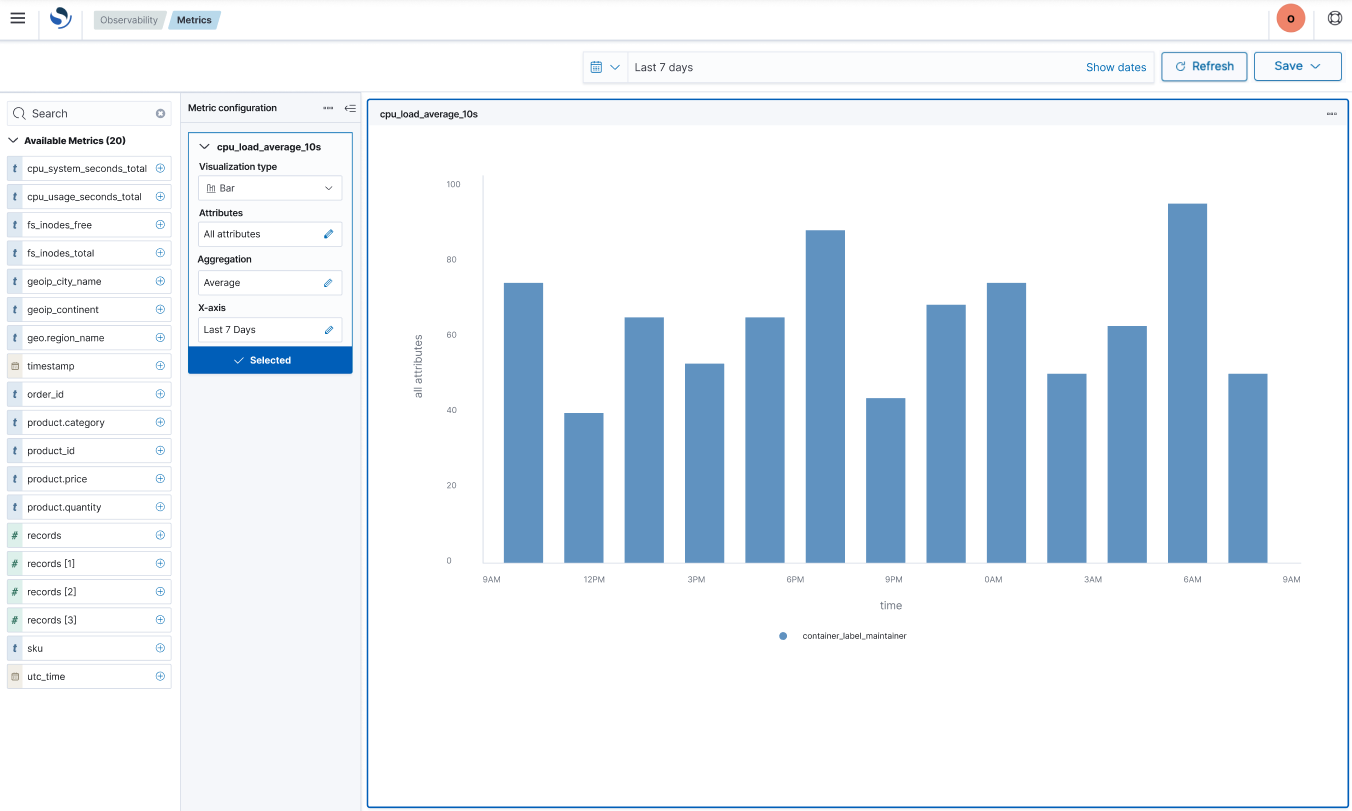Click Show dates to reveal absolute dates
This screenshot has width=1352, height=811.
(1116, 67)
